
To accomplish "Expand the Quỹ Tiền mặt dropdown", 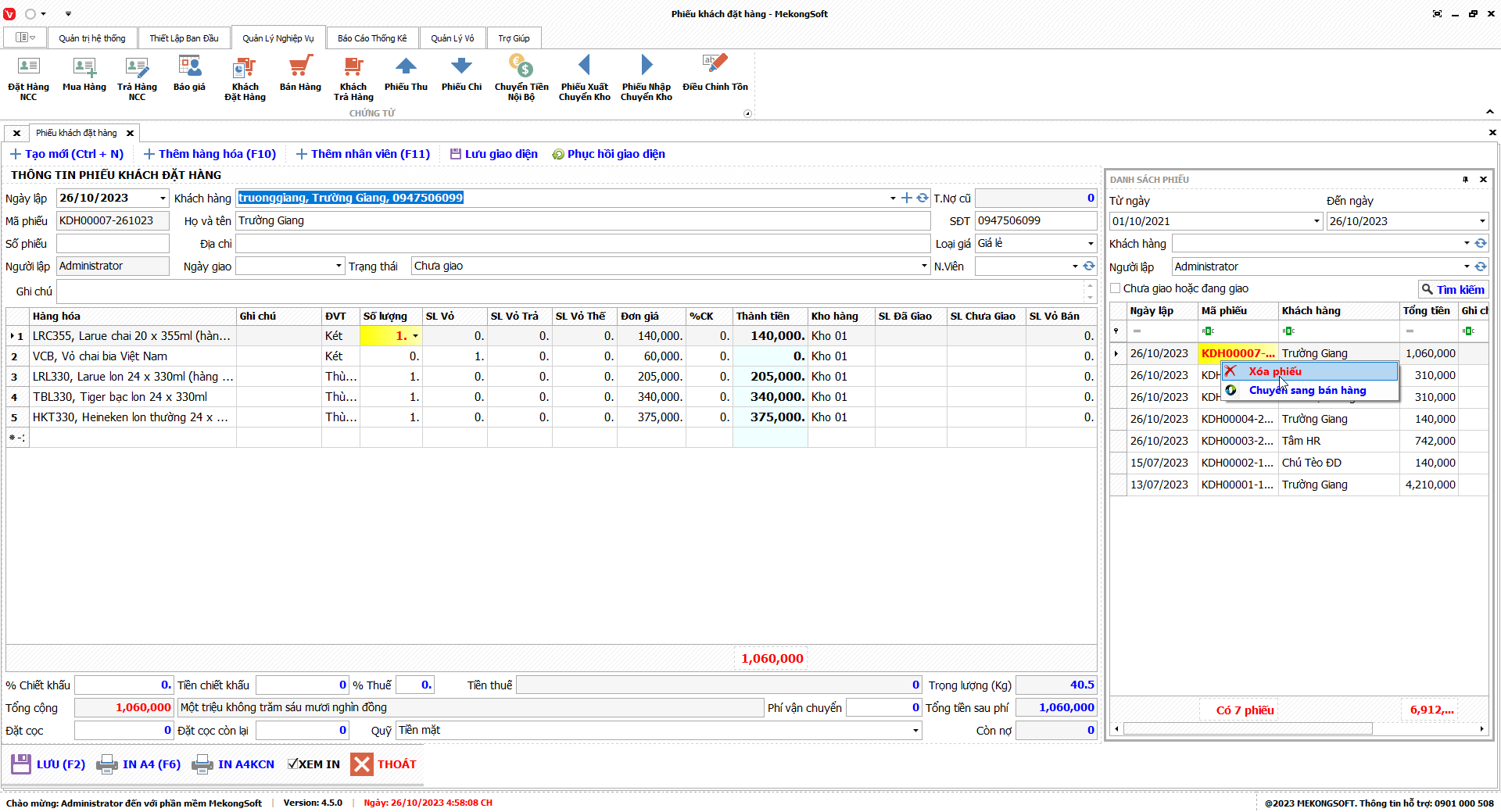I will 915,731.
